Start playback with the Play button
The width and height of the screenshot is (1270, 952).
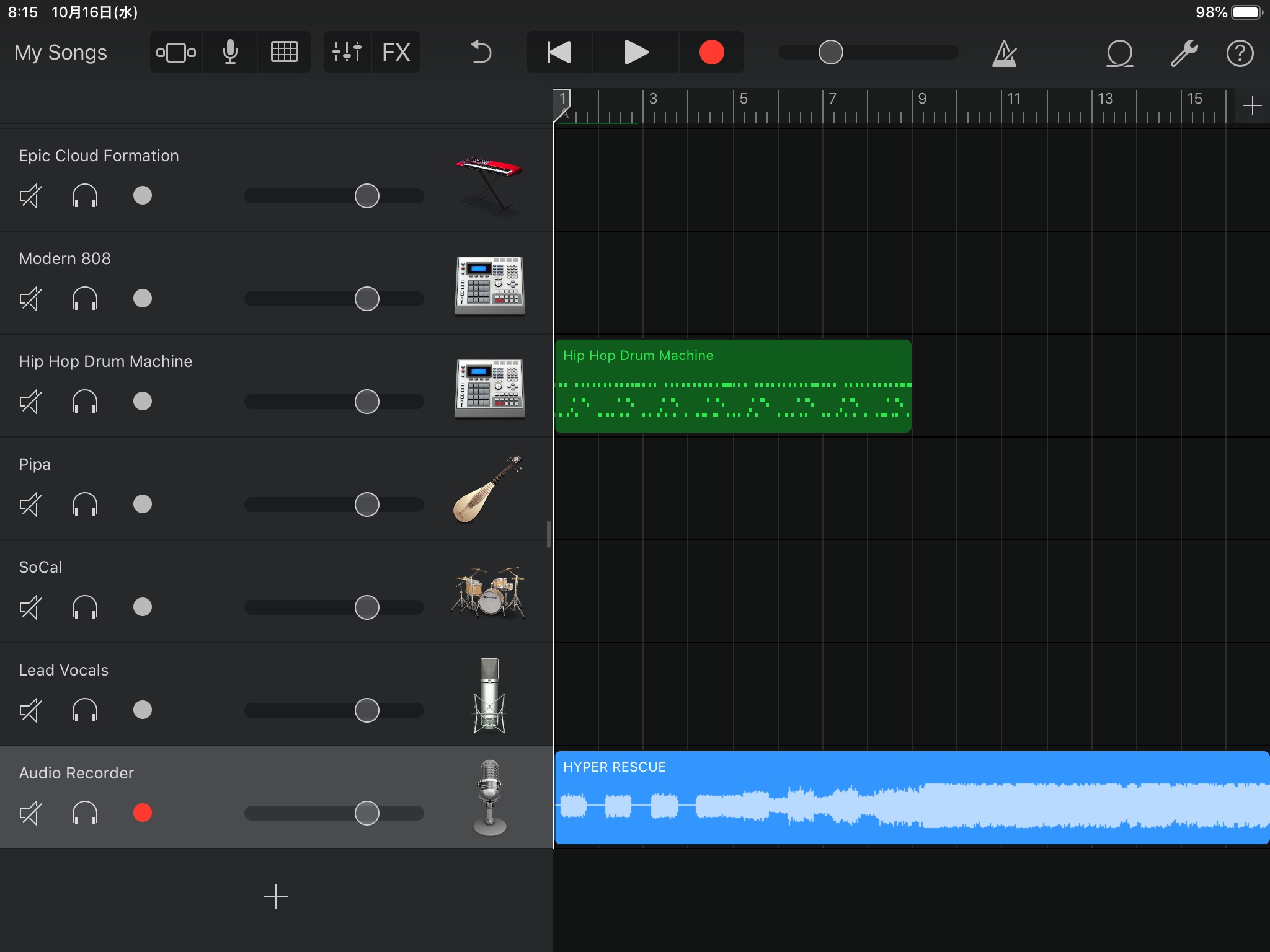point(636,53)
